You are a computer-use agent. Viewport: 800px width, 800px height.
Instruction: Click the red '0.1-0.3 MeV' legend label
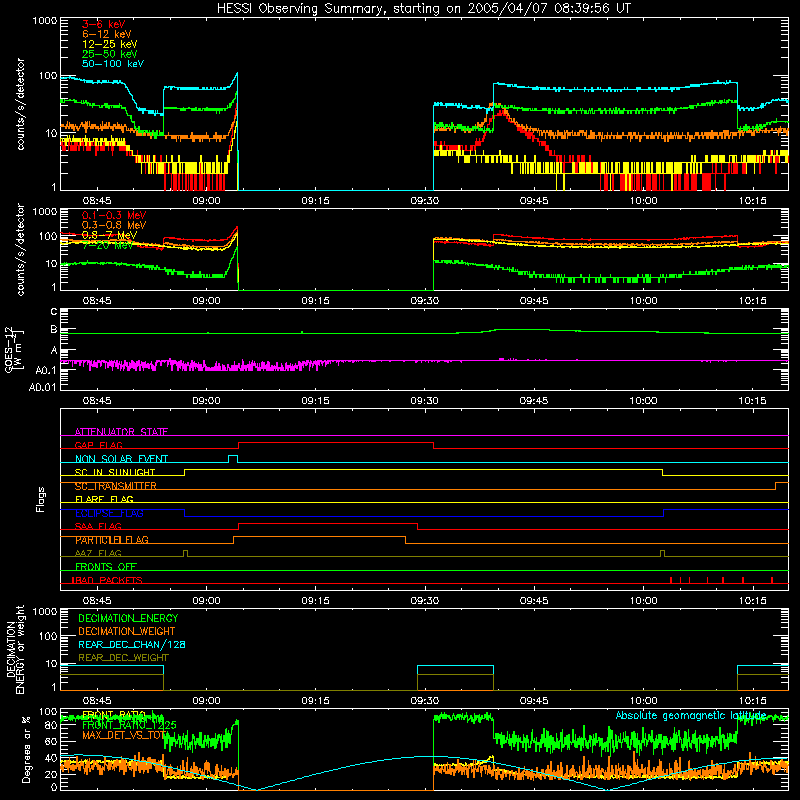pyautogui.click(x=114, y=215)
